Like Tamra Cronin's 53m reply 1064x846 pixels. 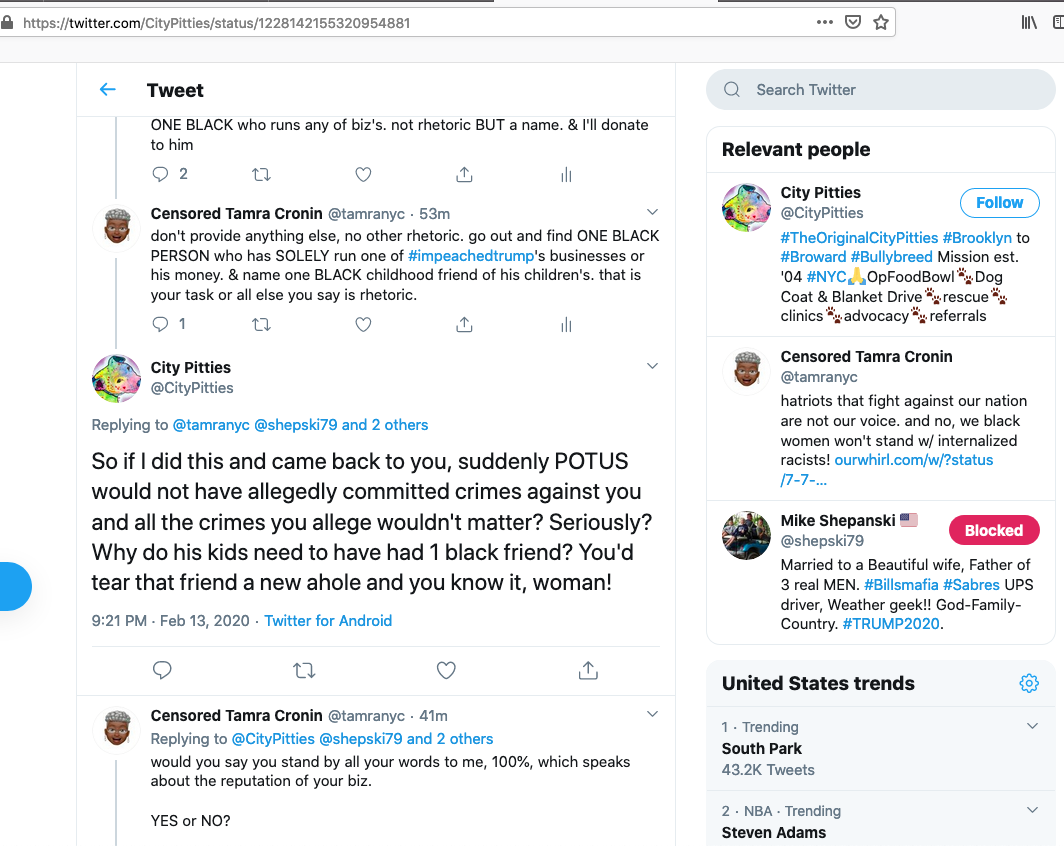(363, 324)
